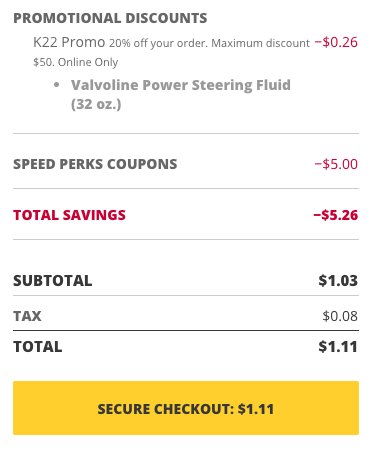Screen dimensions: 373x451
Task: Select the K22 Promo name text
Action: [x=69, y=42]
